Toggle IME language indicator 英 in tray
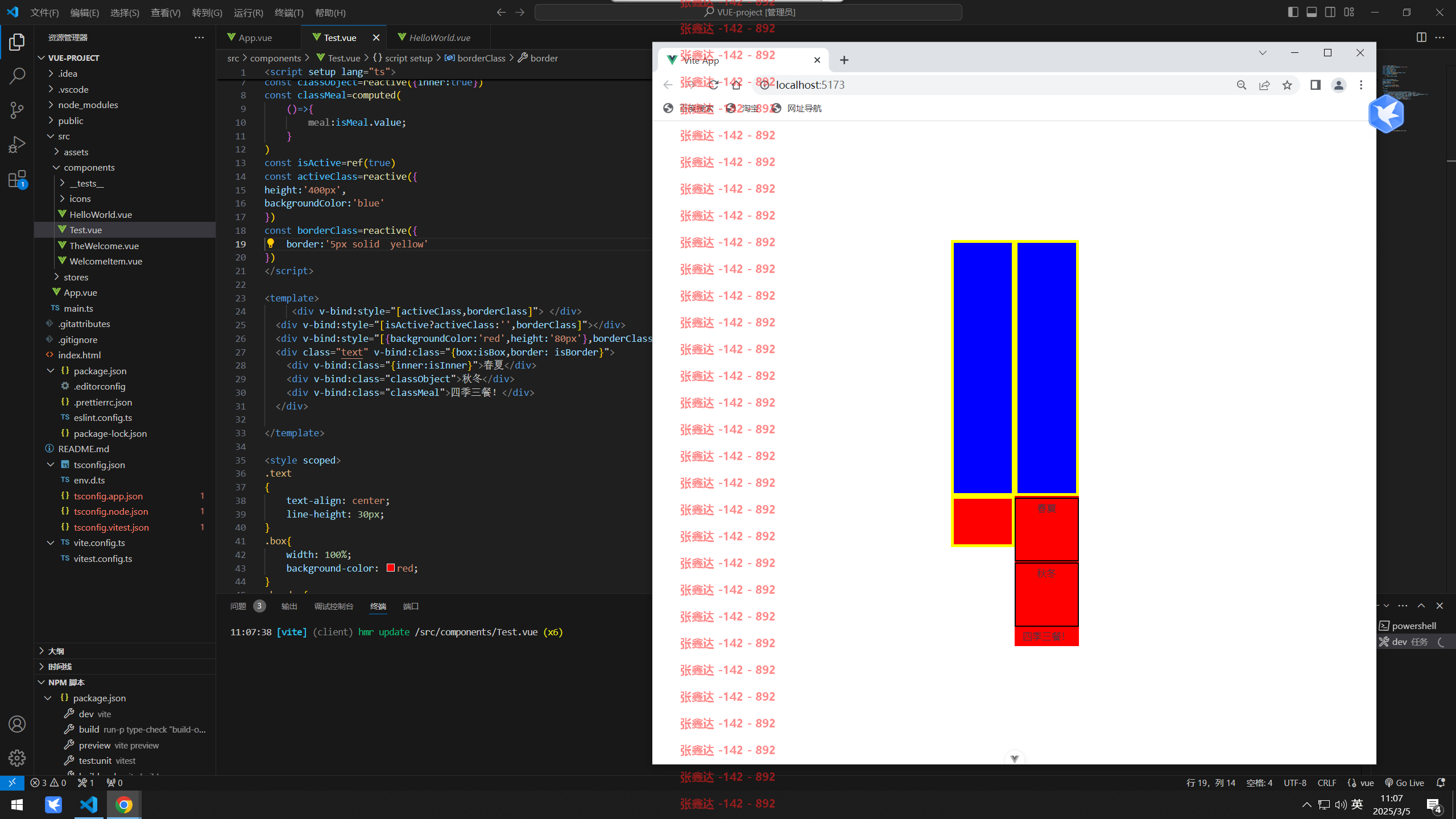Screen dimensions: 1456x819 (1357, 804)
